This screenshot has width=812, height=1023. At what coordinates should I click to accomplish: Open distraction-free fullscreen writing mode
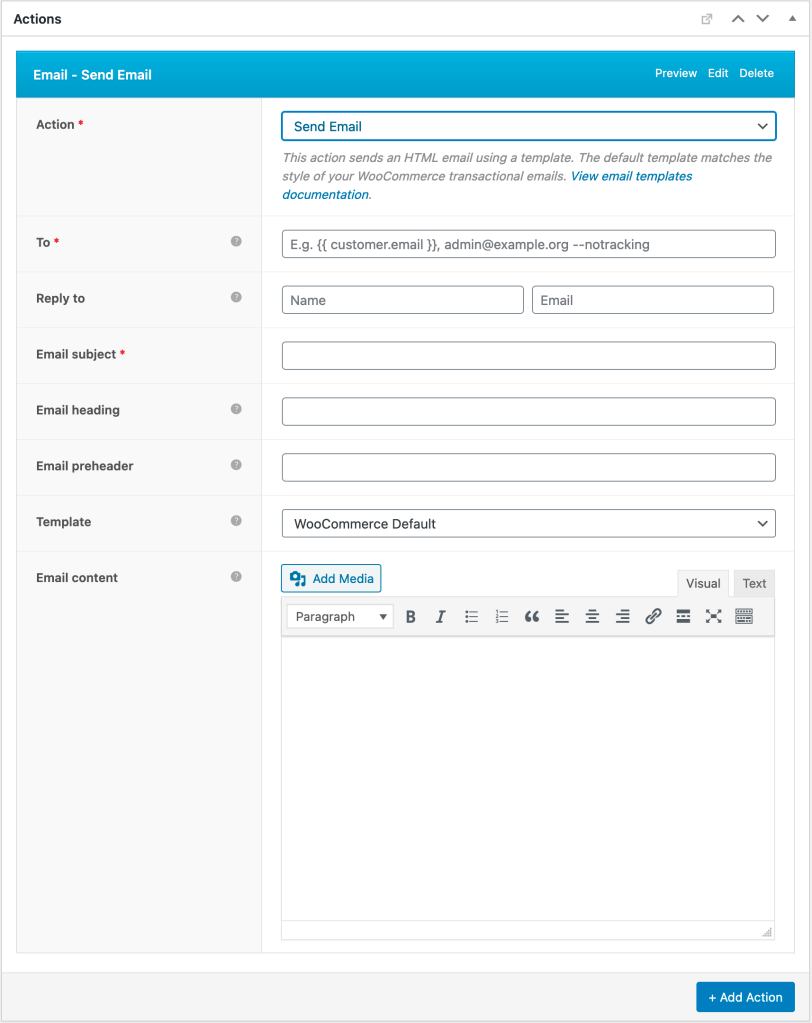coord(713,616)
